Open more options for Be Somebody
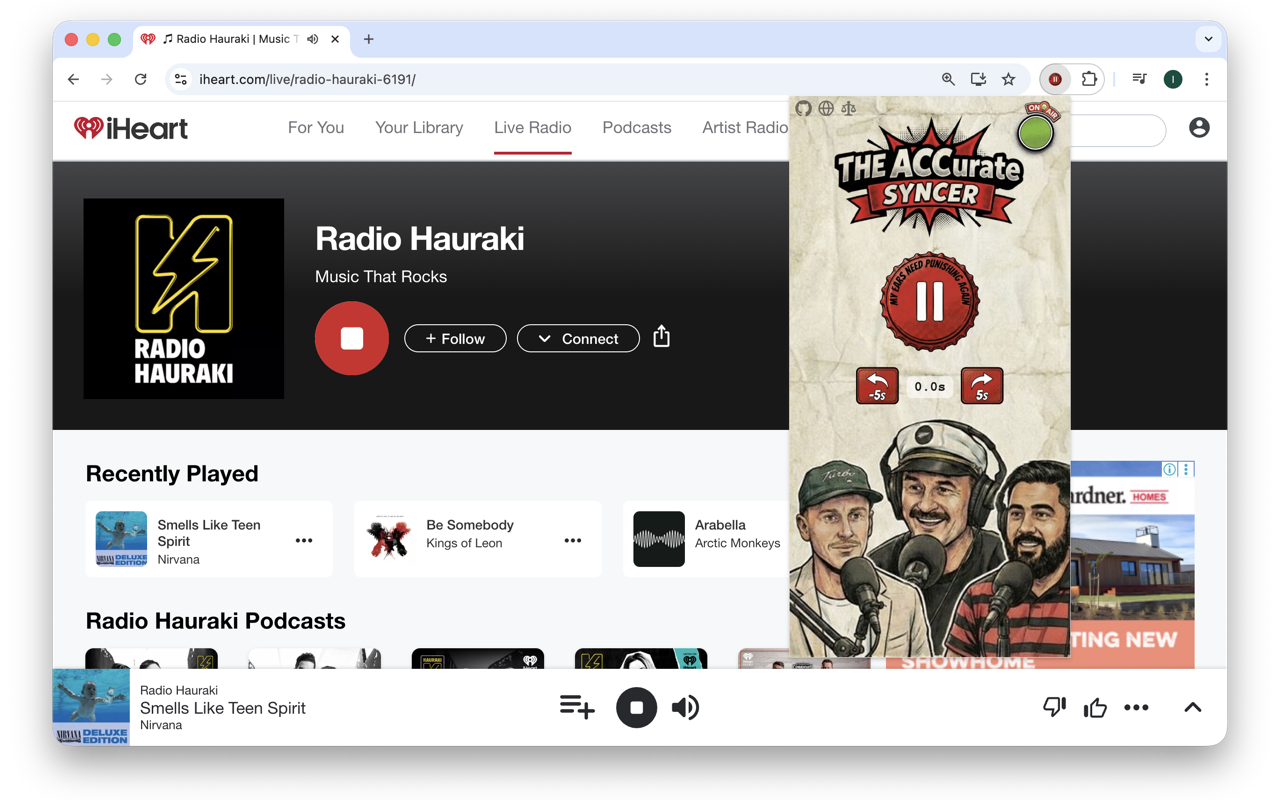Viewport: 1280px width, 800px height. [x=573, y=541]
